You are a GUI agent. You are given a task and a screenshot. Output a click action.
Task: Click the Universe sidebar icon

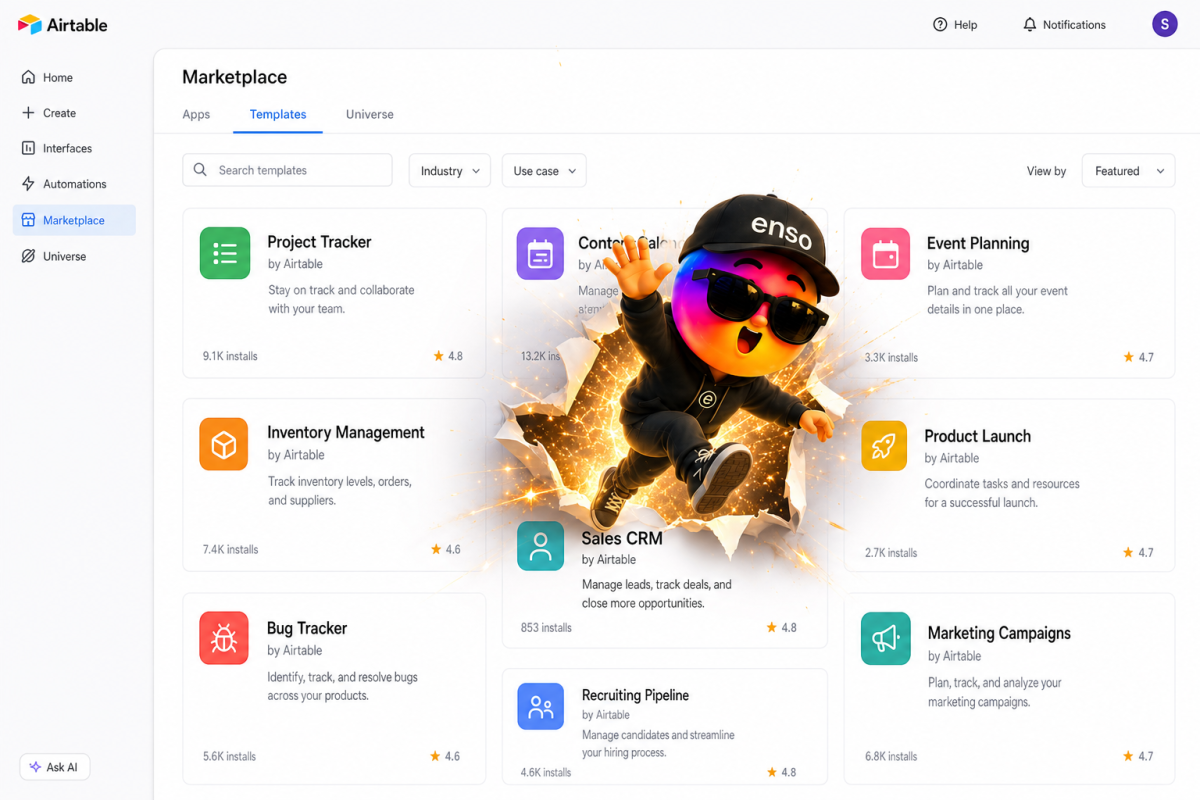28,256
